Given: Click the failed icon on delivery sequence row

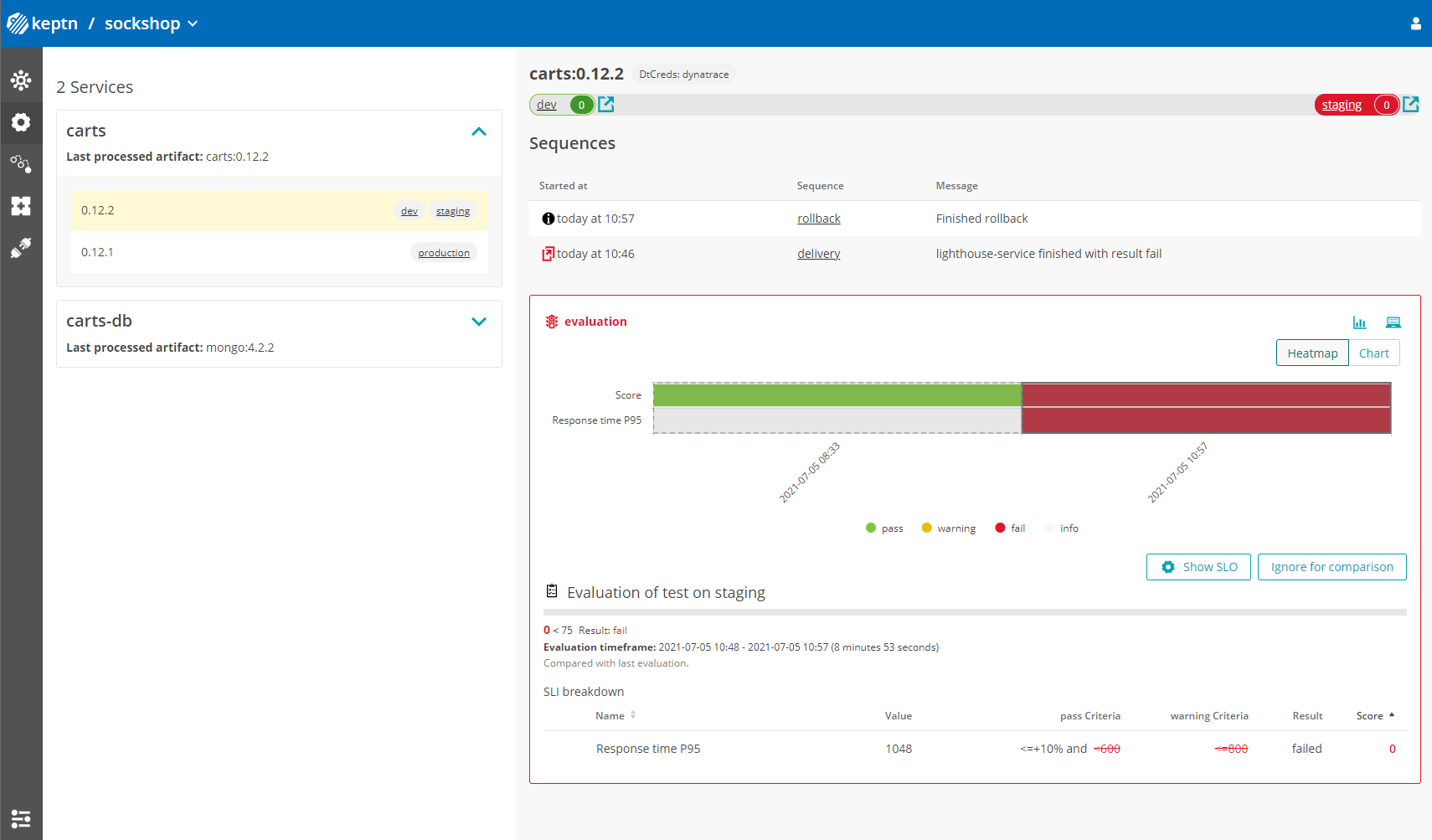Looking at the screenshot, I should coord(549,254).
